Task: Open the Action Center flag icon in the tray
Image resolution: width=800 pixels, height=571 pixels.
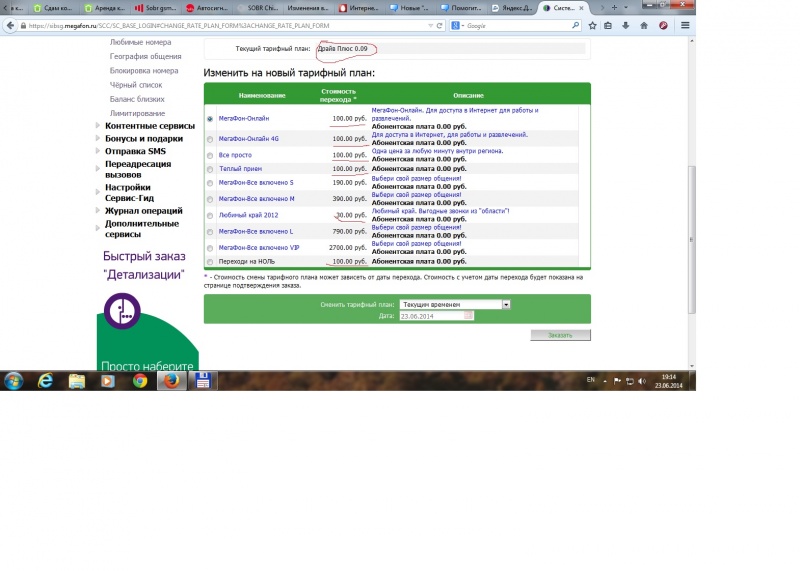Action: tap(617, 381)
